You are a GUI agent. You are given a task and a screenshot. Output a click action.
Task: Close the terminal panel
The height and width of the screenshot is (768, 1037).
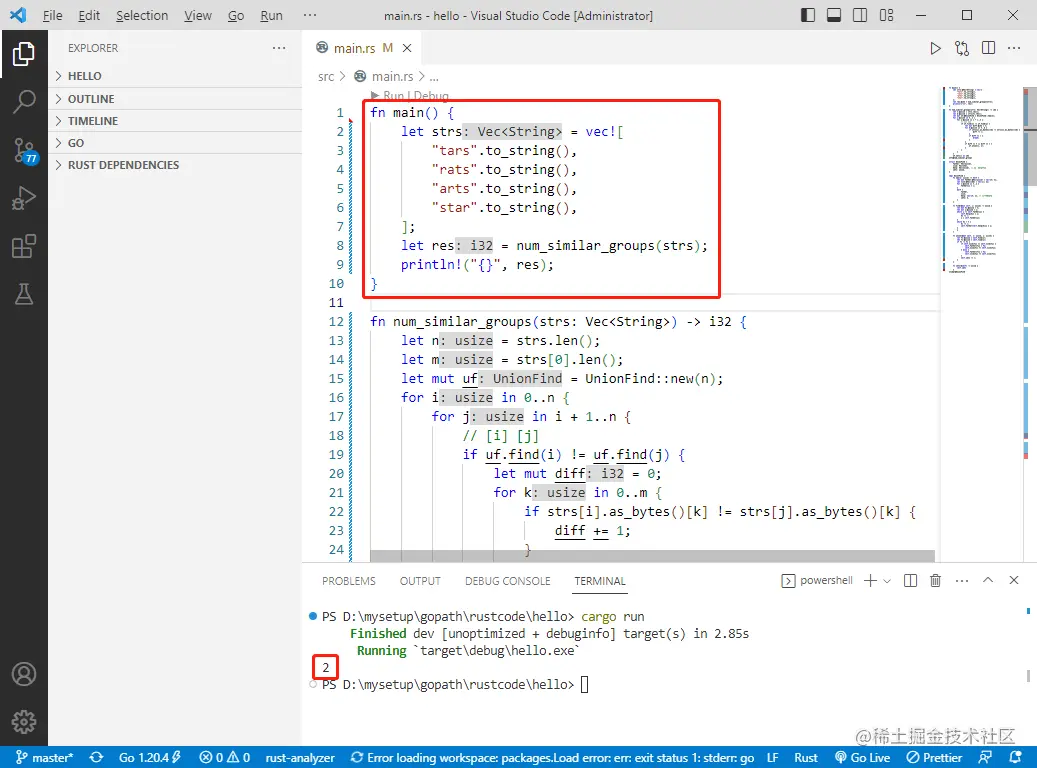[1014, 580]
